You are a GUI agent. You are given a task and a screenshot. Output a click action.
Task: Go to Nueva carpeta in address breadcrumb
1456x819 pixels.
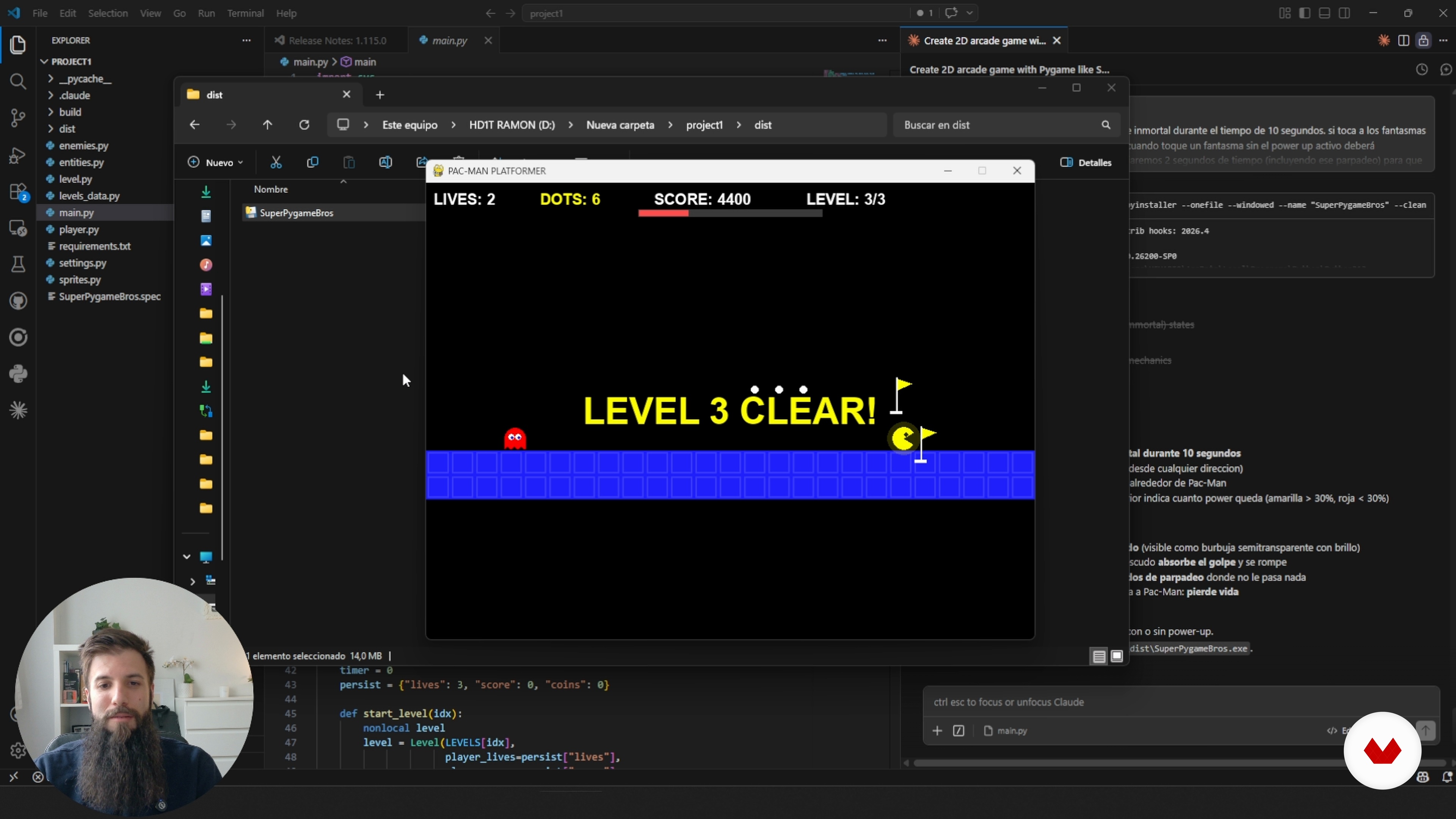click(620, 125)
